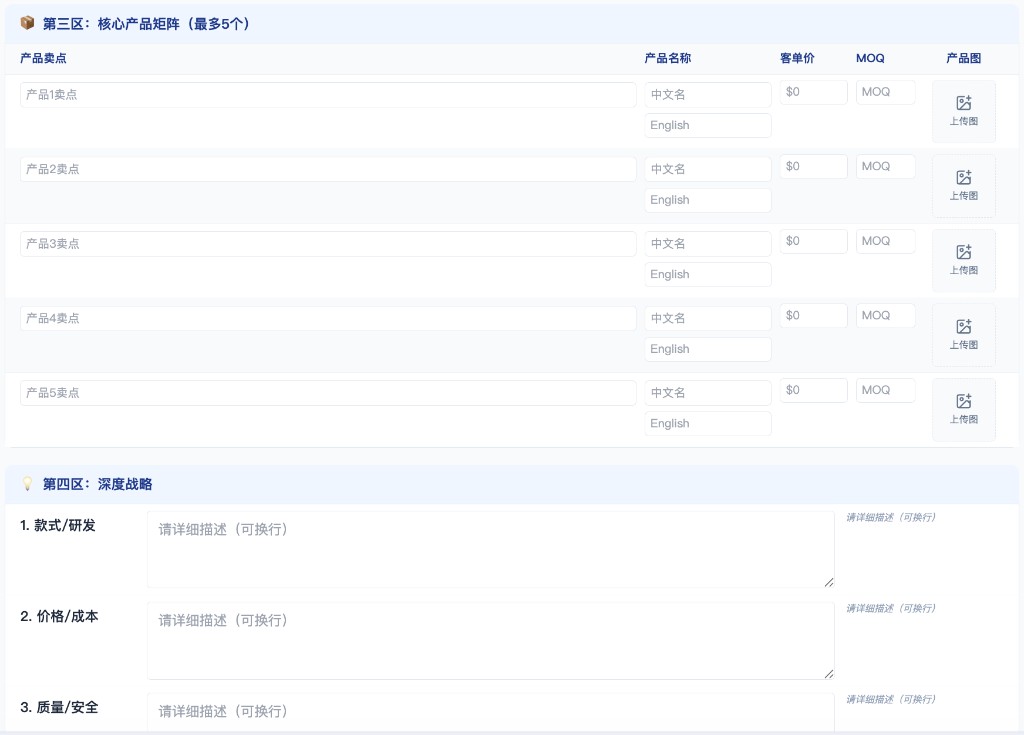Focus the 产品5卖点 input field
The width and height of the screenshot is (1024, 735).
click(328, 393)
